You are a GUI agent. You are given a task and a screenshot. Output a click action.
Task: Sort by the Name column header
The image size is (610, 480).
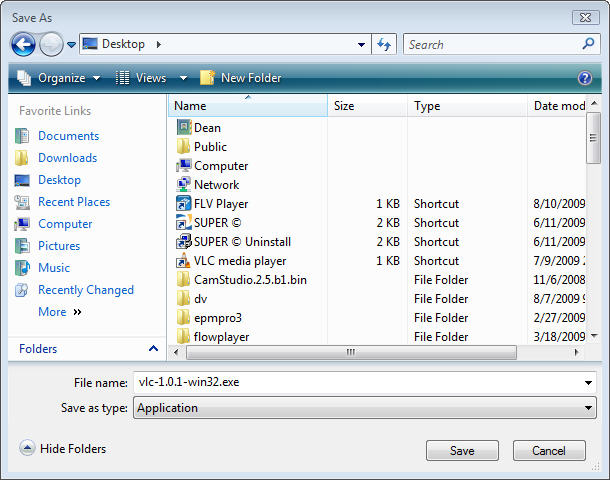248,106
